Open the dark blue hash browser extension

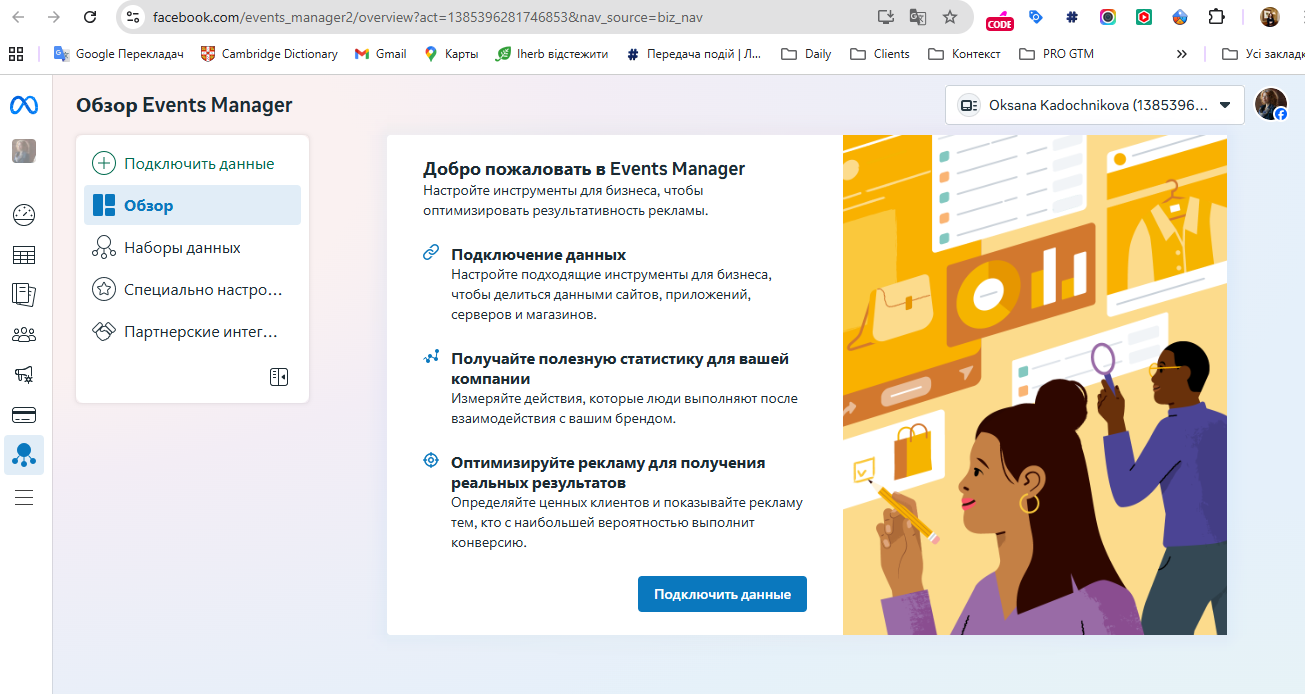click(x=1072, y=17)
